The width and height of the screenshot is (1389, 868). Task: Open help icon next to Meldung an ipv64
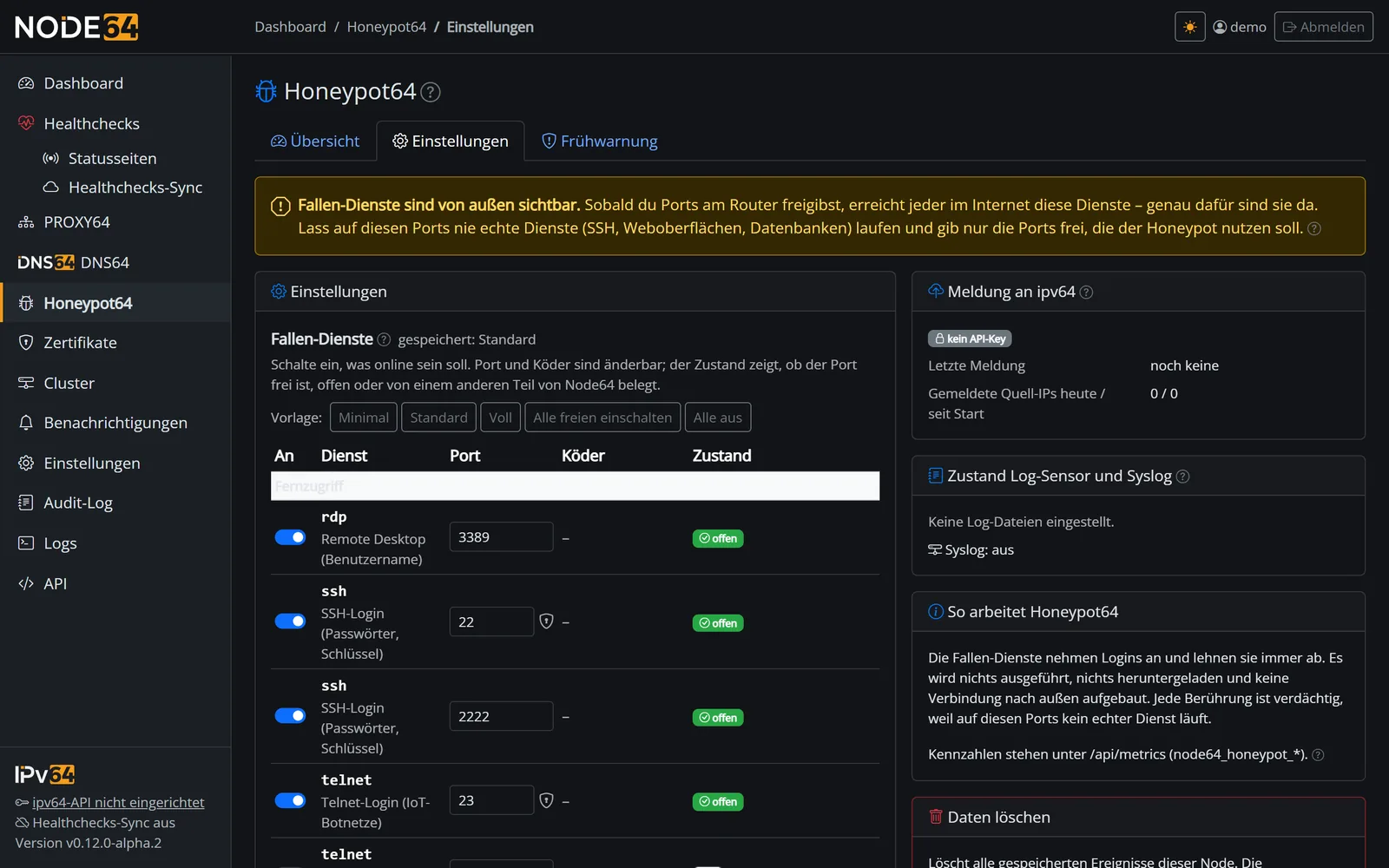coord(1086,293)
